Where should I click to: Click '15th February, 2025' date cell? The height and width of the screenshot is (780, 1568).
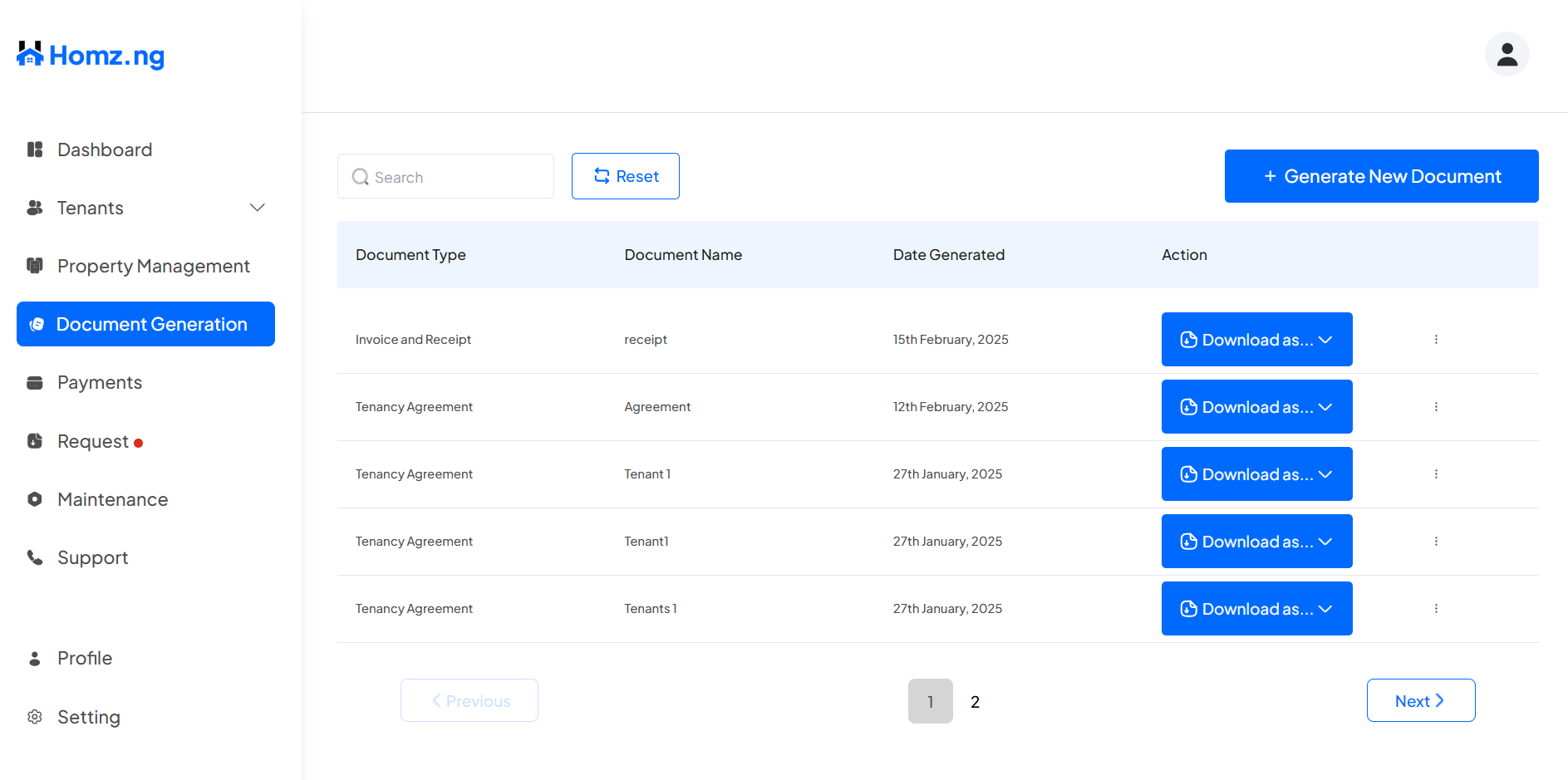(x=951, y=340)
